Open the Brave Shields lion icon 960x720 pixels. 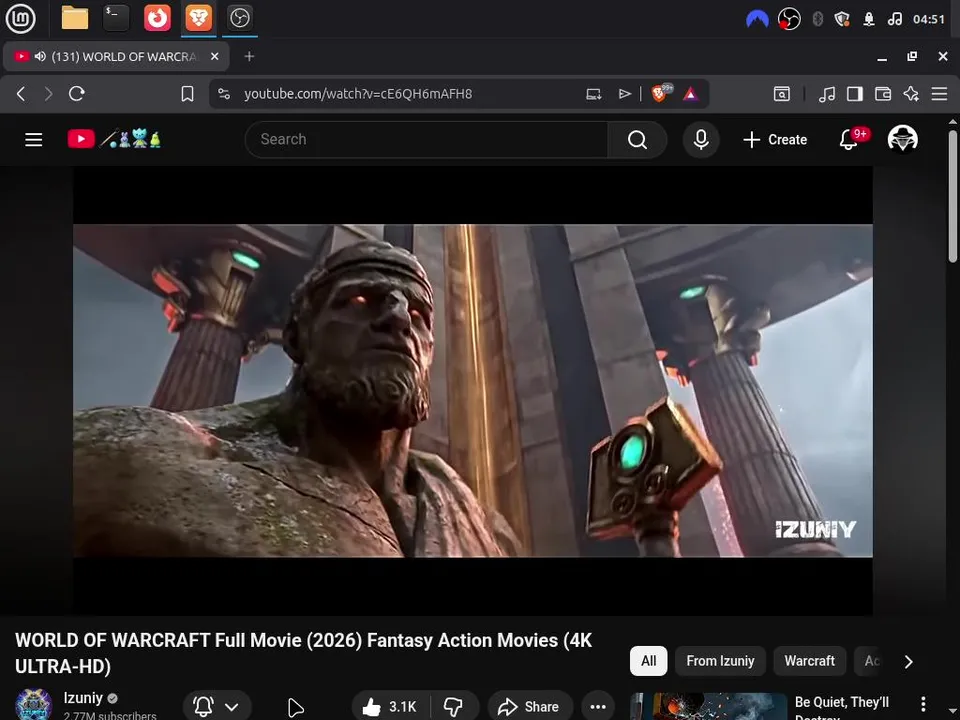(x=661, y=93)
